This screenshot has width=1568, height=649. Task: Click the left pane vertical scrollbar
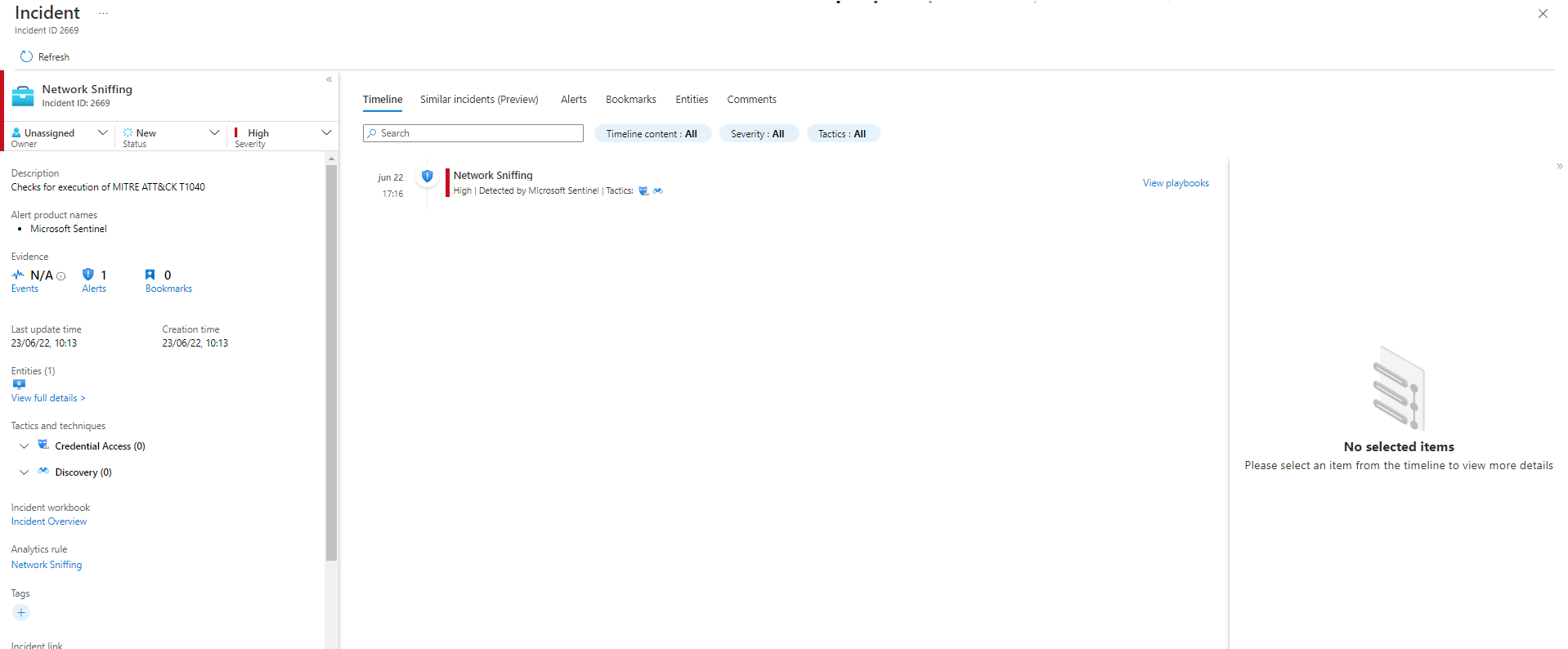331,360
